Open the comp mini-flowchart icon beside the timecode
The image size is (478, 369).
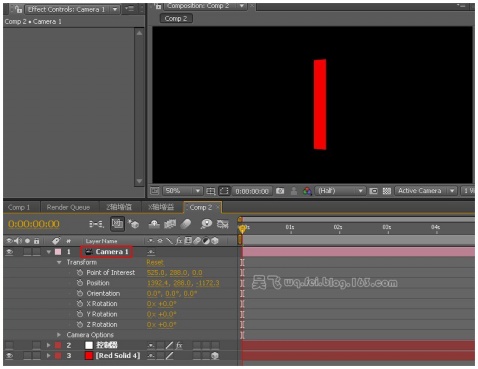tap(96, 224)
